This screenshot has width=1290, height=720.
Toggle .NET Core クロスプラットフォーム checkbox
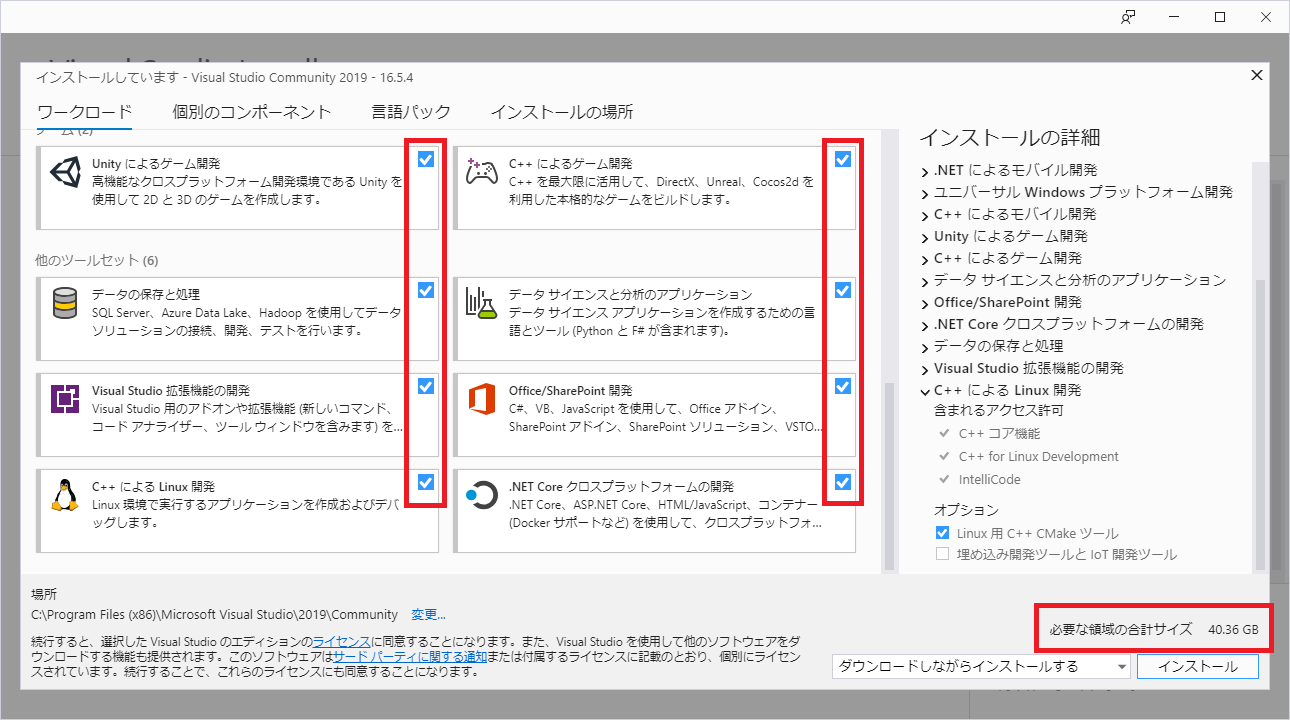pyautogui.click(x=843, y=482)
